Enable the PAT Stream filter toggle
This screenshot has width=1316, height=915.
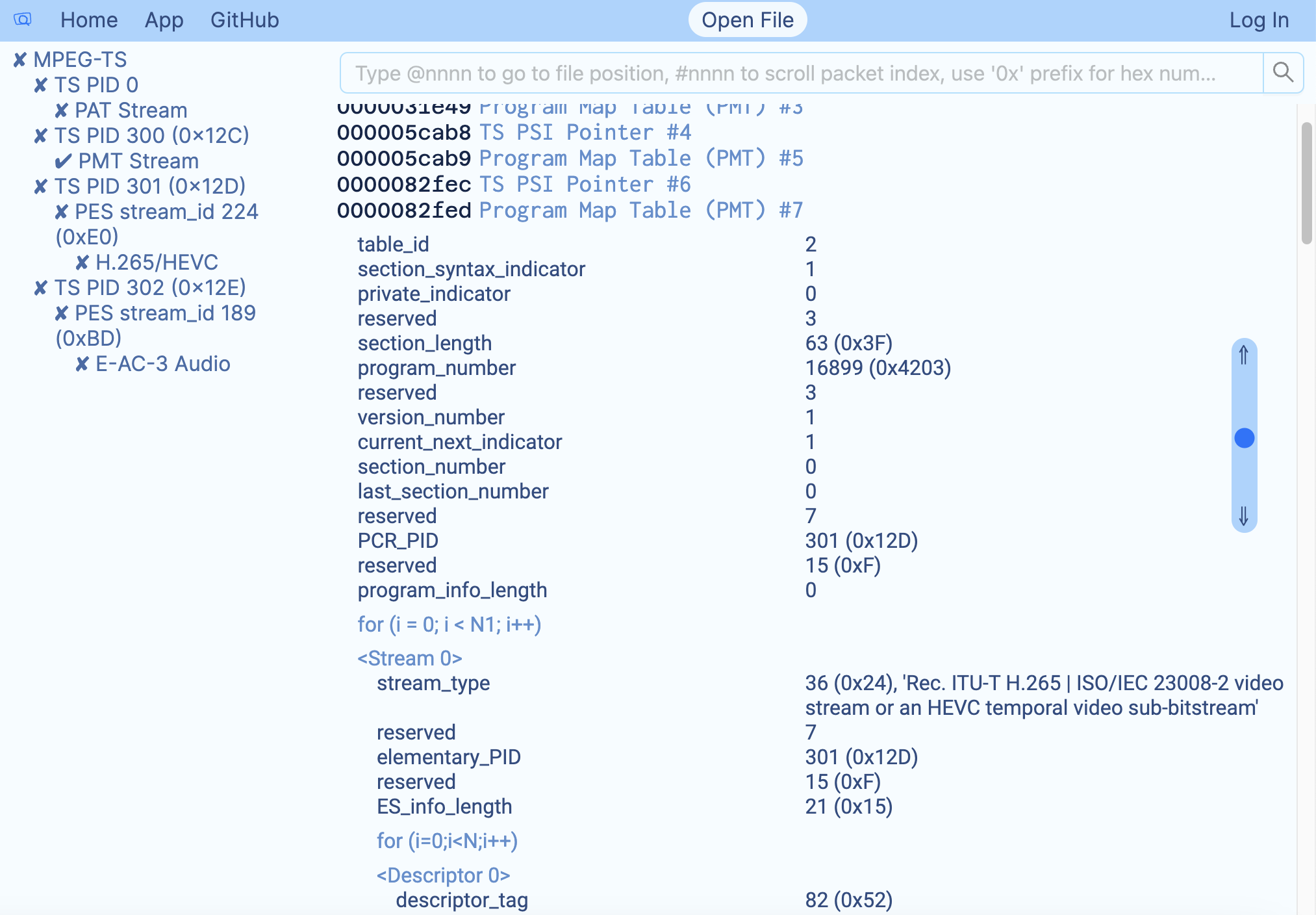pos(61,110)
